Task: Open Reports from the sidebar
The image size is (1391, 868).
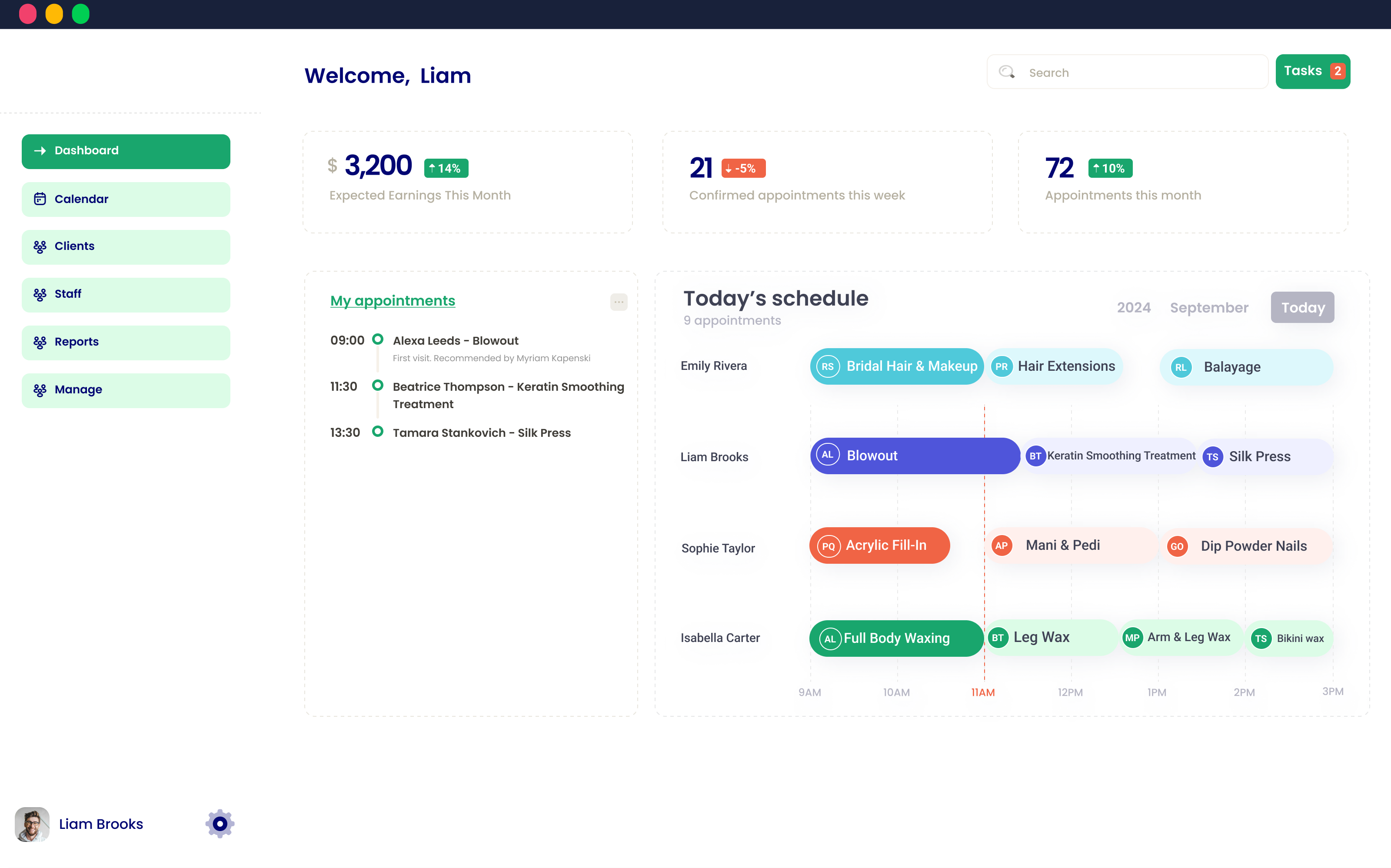Action: click(126, 343)
